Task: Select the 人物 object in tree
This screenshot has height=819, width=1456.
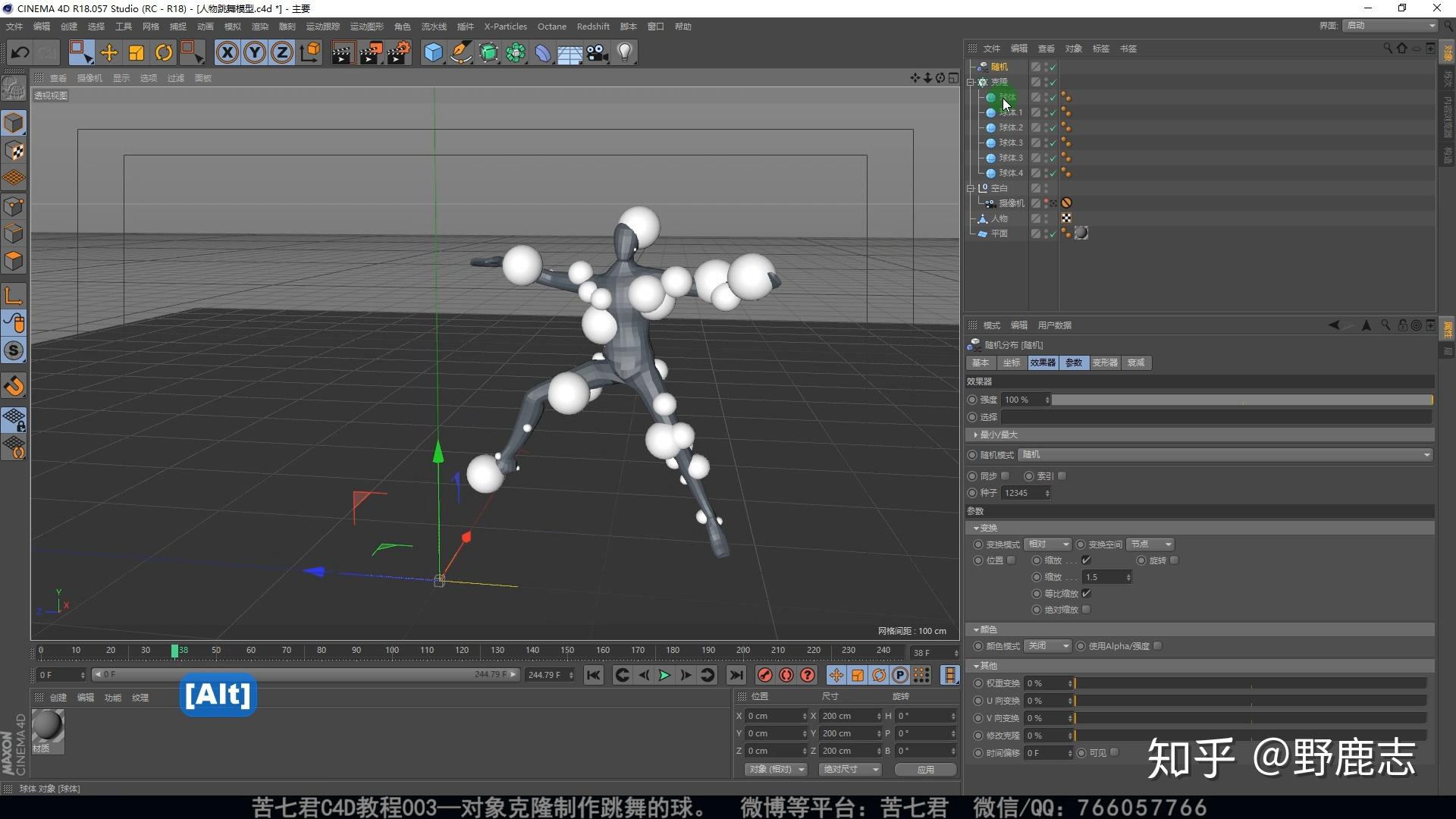Action: [x=999, y=218]
